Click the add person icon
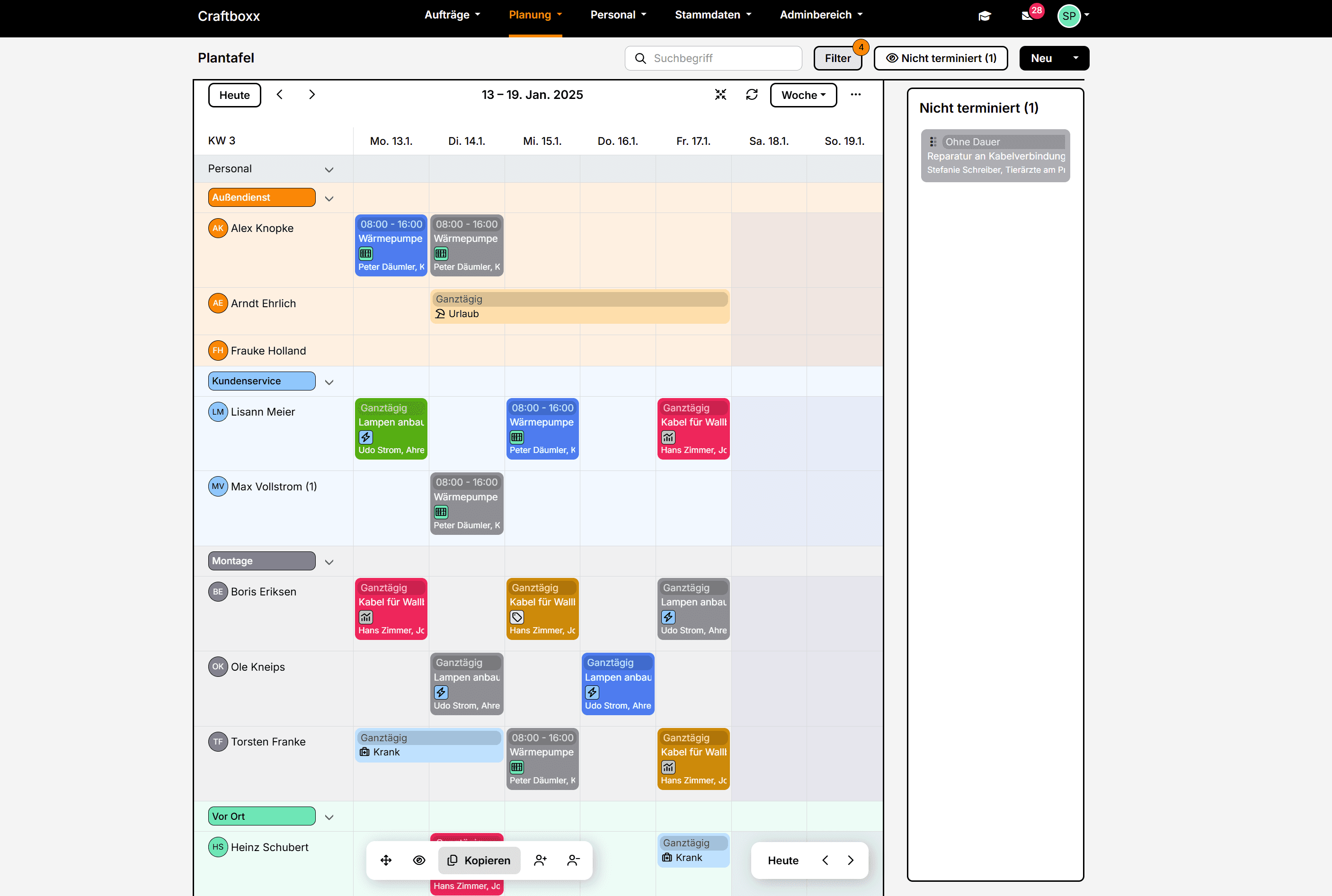The height and width of the screenshot is (896, 1332). (540, 861)
